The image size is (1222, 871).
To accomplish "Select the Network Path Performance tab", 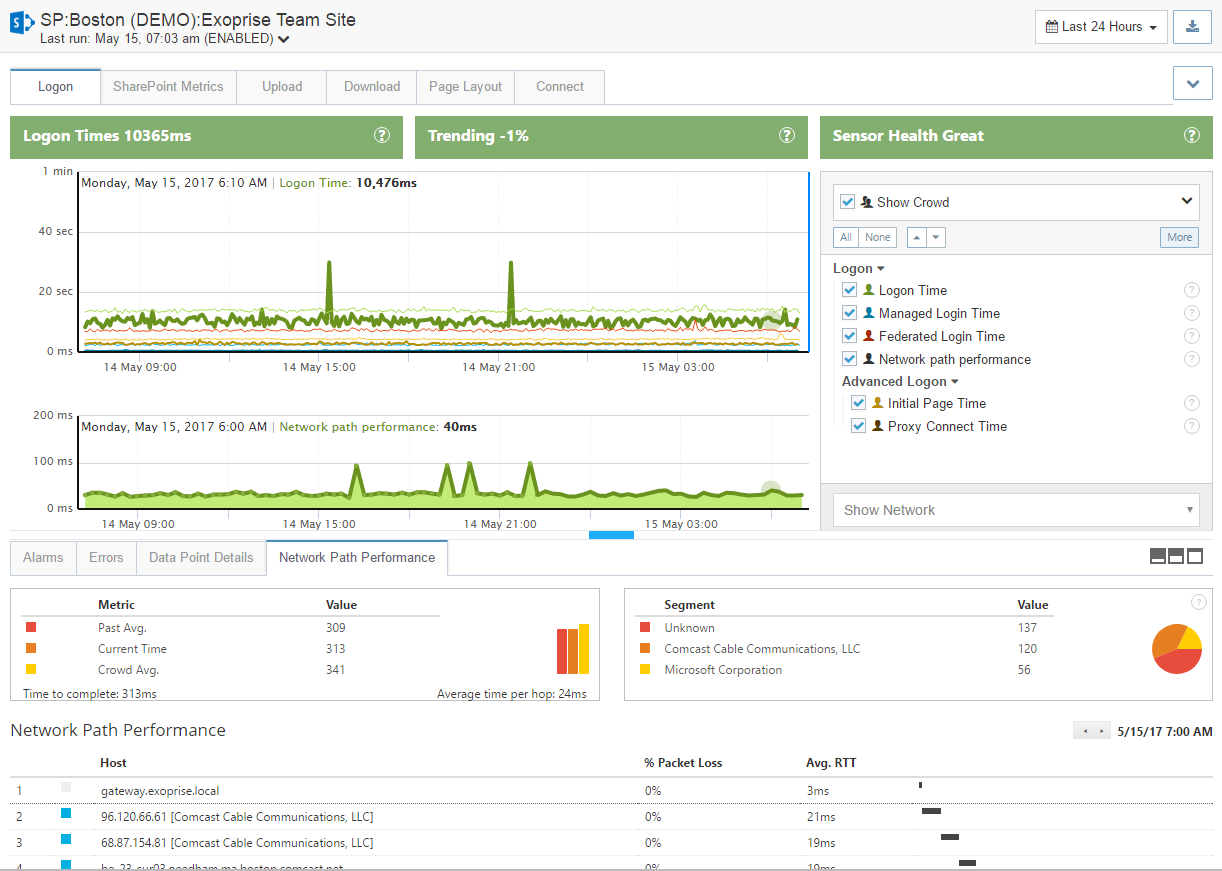I will point(357,557).
